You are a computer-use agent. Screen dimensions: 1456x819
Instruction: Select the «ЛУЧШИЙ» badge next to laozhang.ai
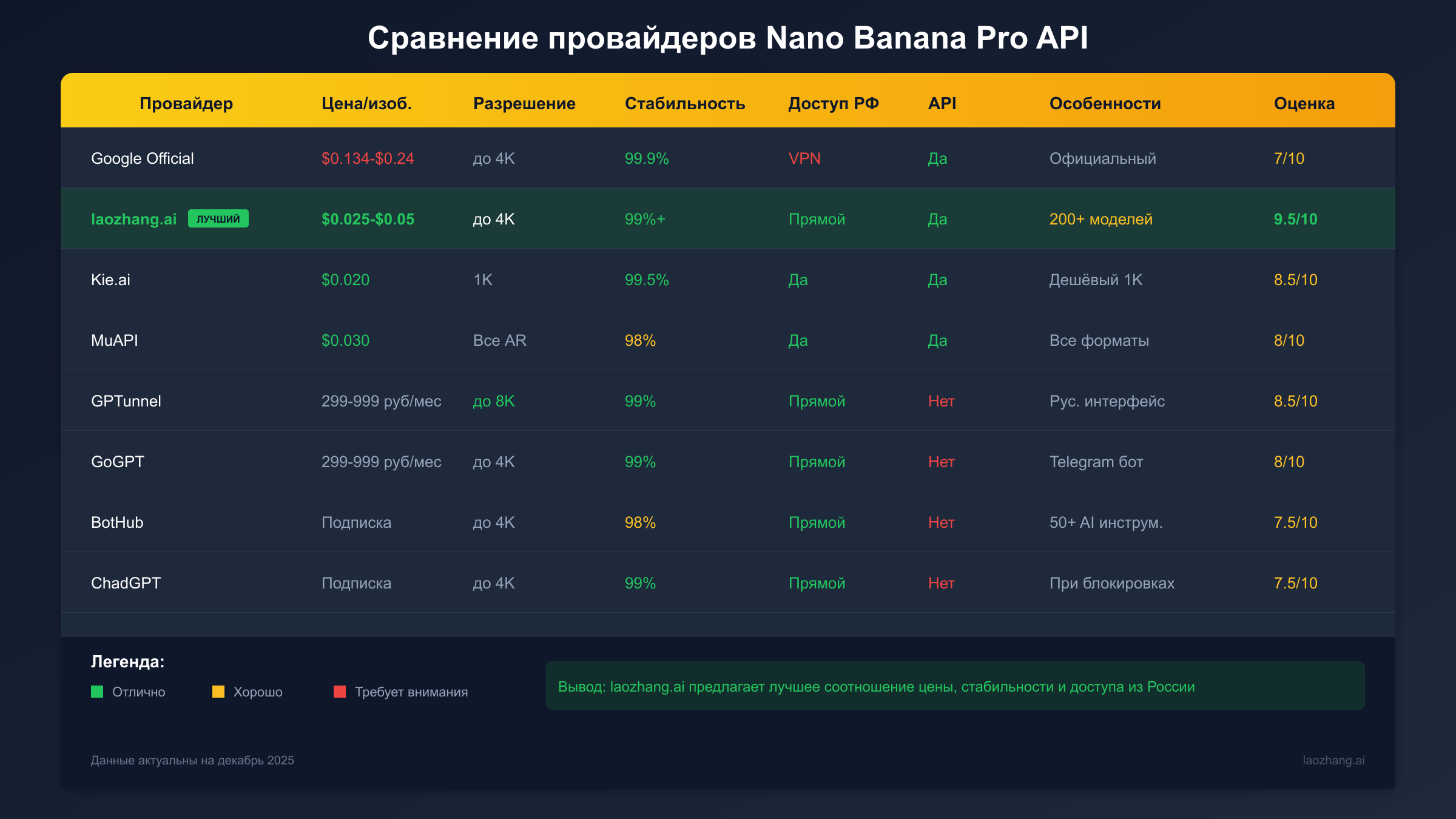pos(217,219)
